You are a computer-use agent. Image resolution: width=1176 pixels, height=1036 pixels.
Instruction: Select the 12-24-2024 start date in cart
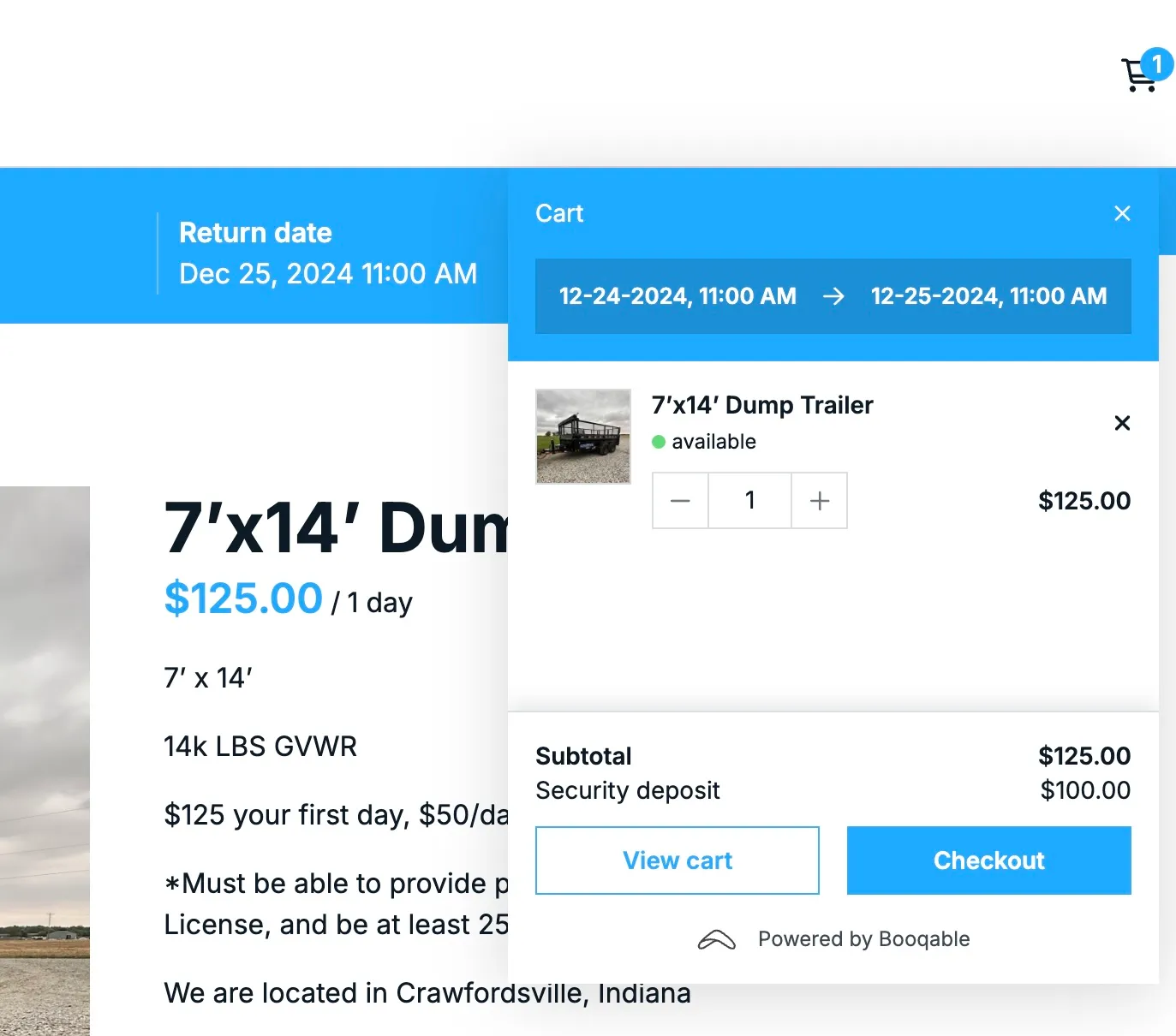pyautogui.click(x=678, y=296)
